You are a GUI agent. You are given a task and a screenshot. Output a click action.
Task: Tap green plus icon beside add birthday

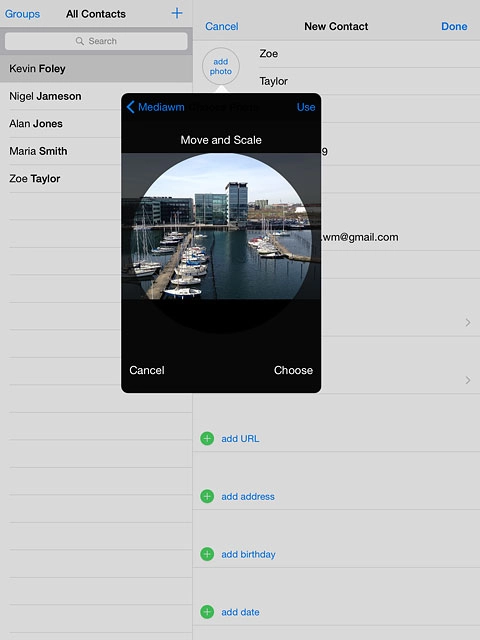pyautogui.click(x=207, y=554)
